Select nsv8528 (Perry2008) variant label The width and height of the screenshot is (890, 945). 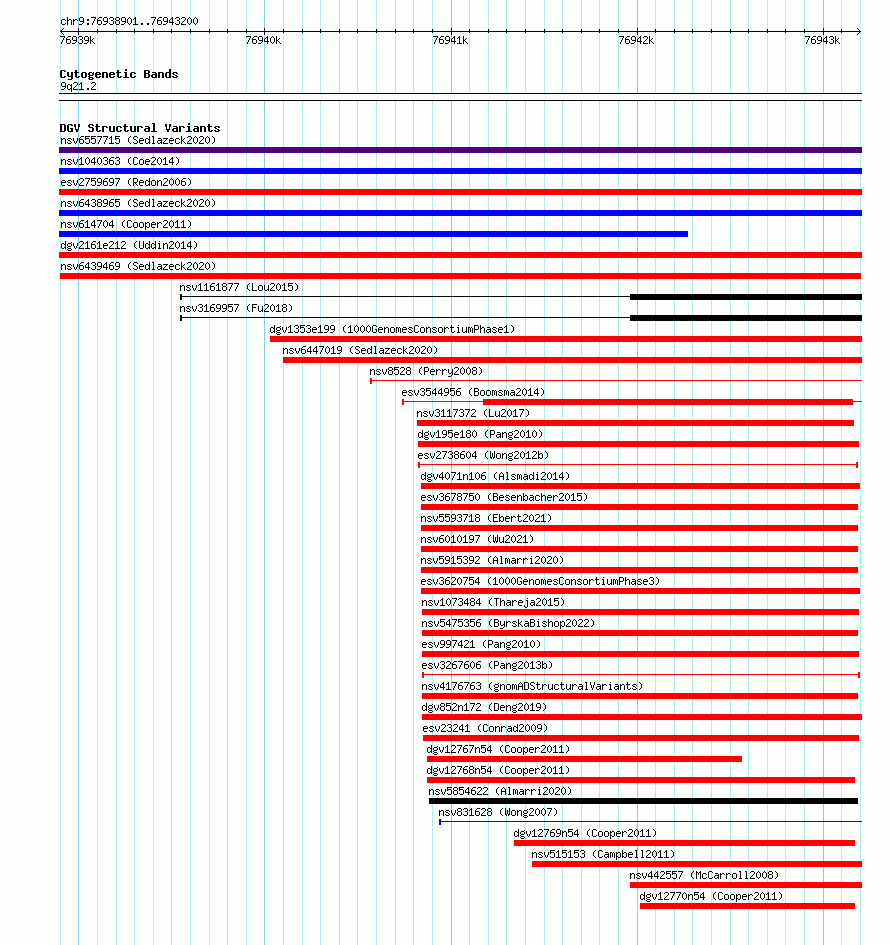tap(426, 372)
